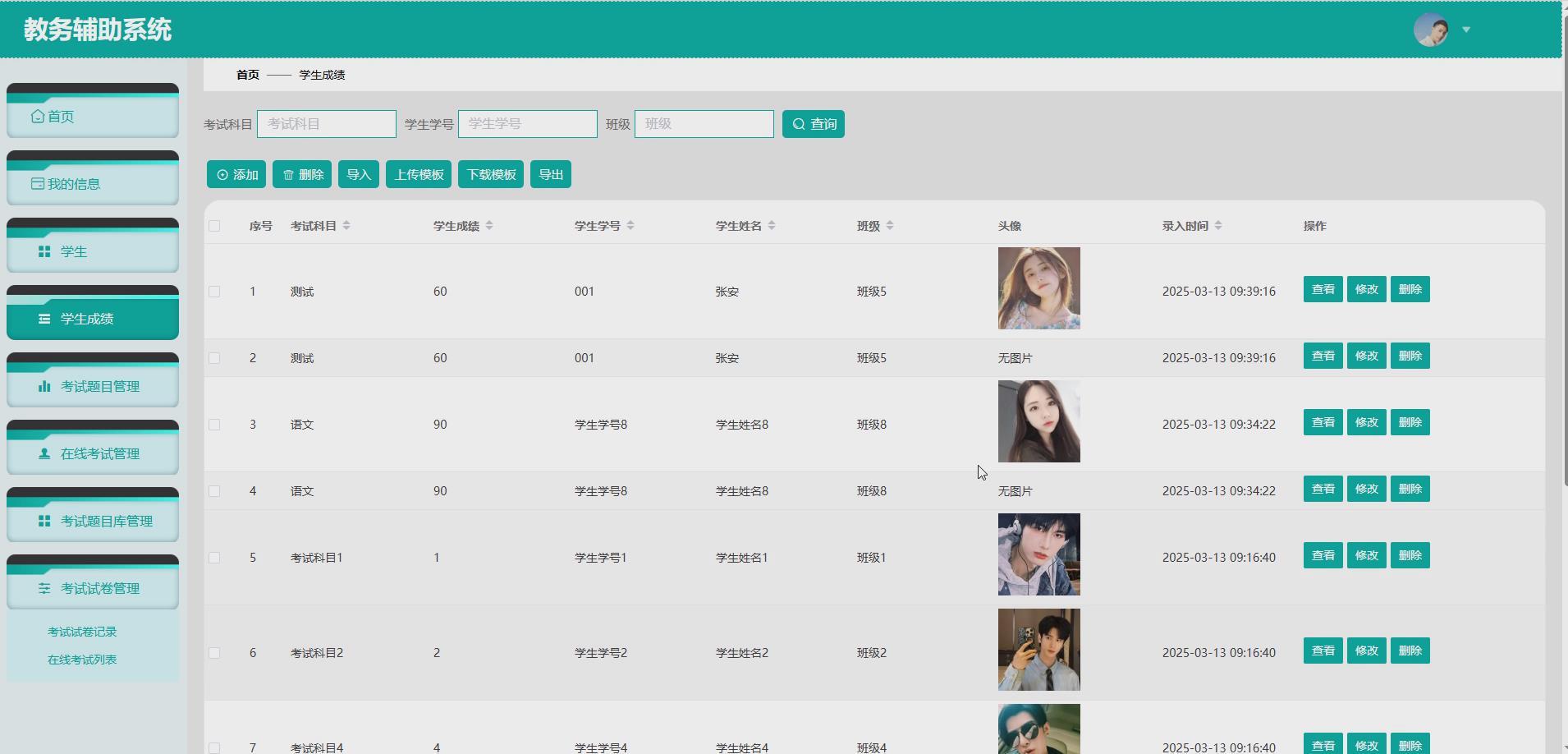Sort by 班级 column
Image resolution: width=1568 pixels, height=754 pixels.
pyautogui.click(x=890, y=225)
